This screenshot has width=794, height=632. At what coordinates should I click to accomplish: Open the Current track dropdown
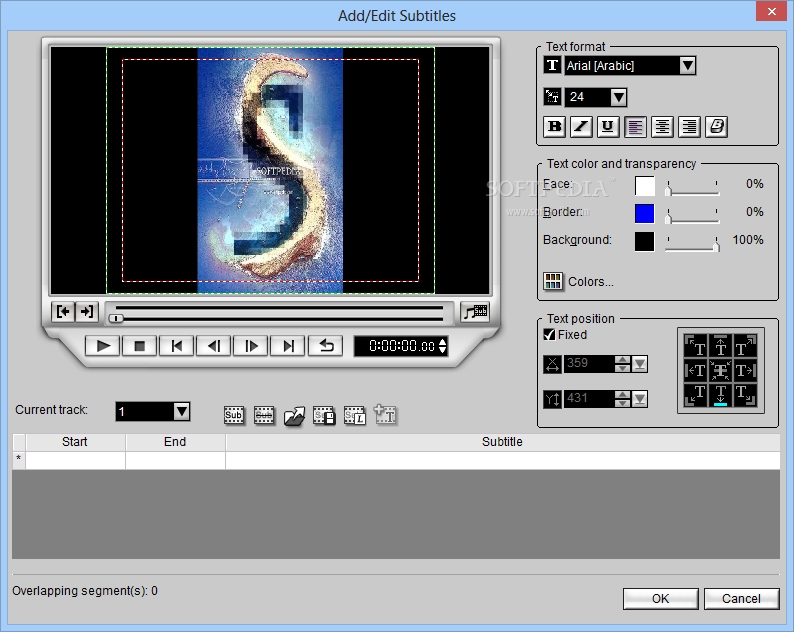[x=181, y=411]
